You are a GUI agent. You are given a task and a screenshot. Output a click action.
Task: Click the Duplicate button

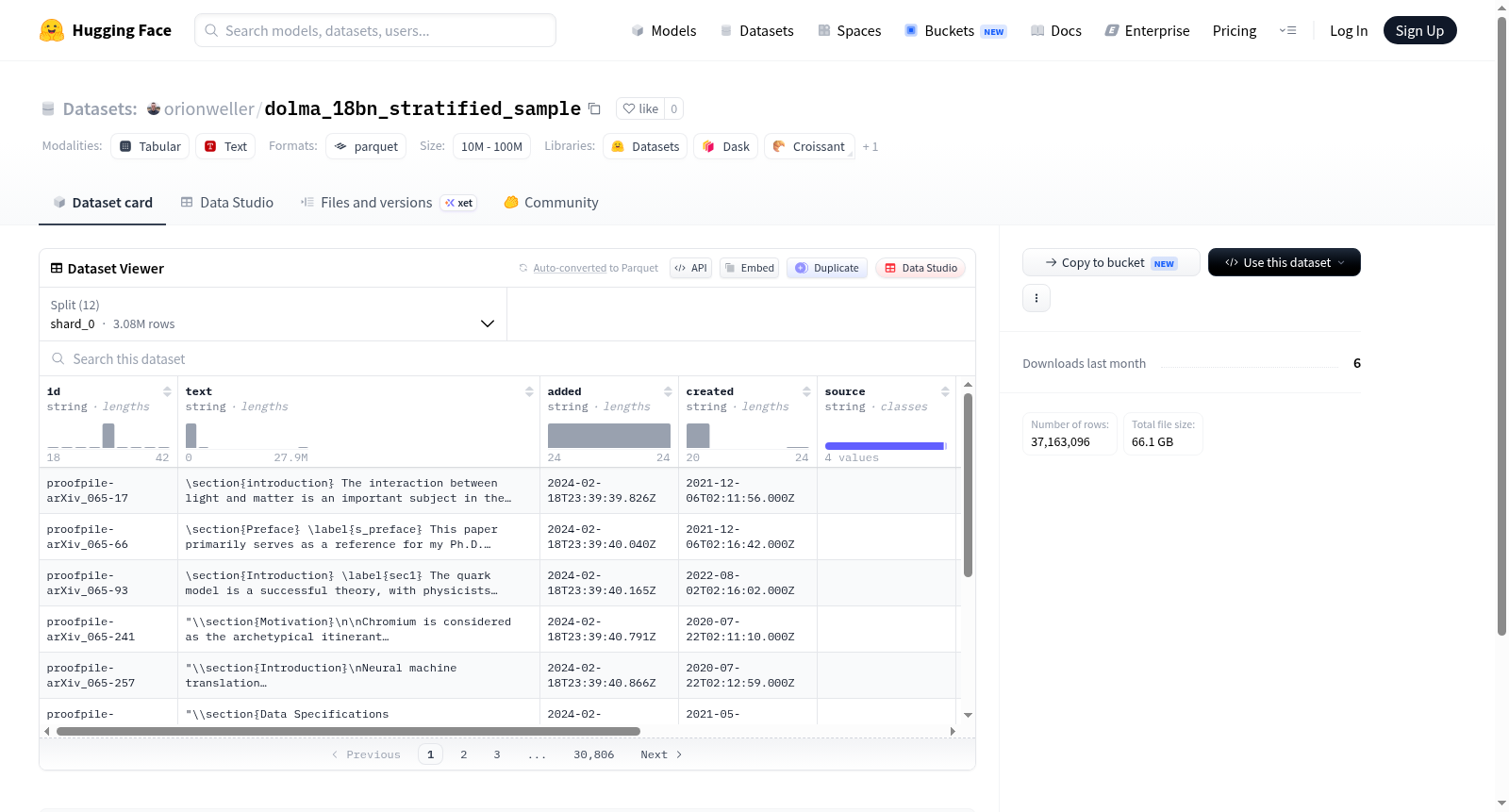pyautogui.click(x=827, y=268)
